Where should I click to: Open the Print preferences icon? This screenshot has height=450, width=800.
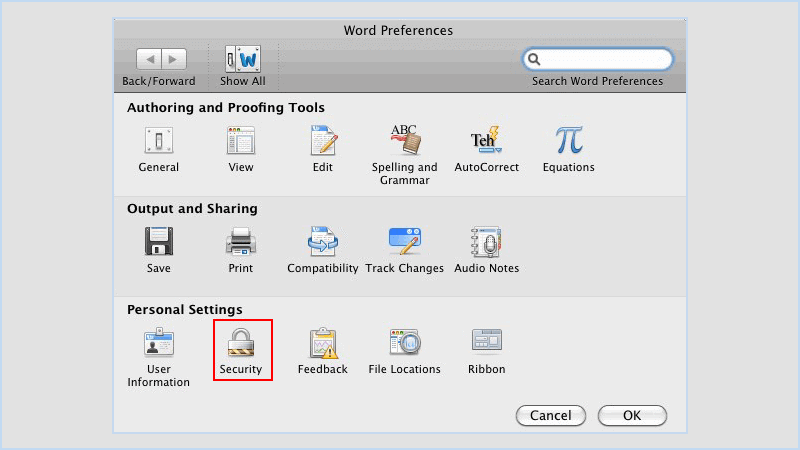pyautogui.click(x=241, y=241)
